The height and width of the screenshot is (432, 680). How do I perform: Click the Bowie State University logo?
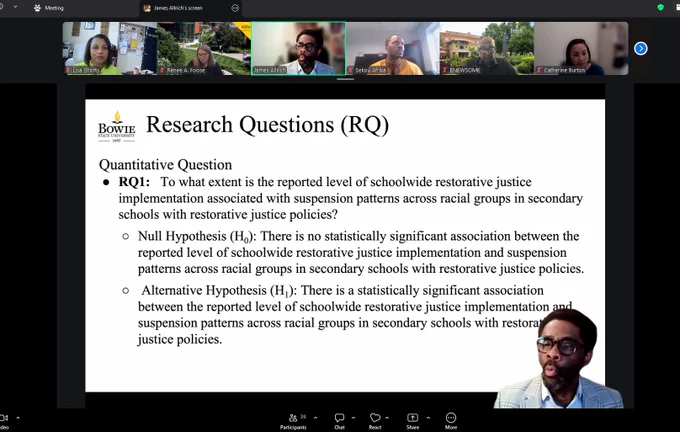[117, 127]
